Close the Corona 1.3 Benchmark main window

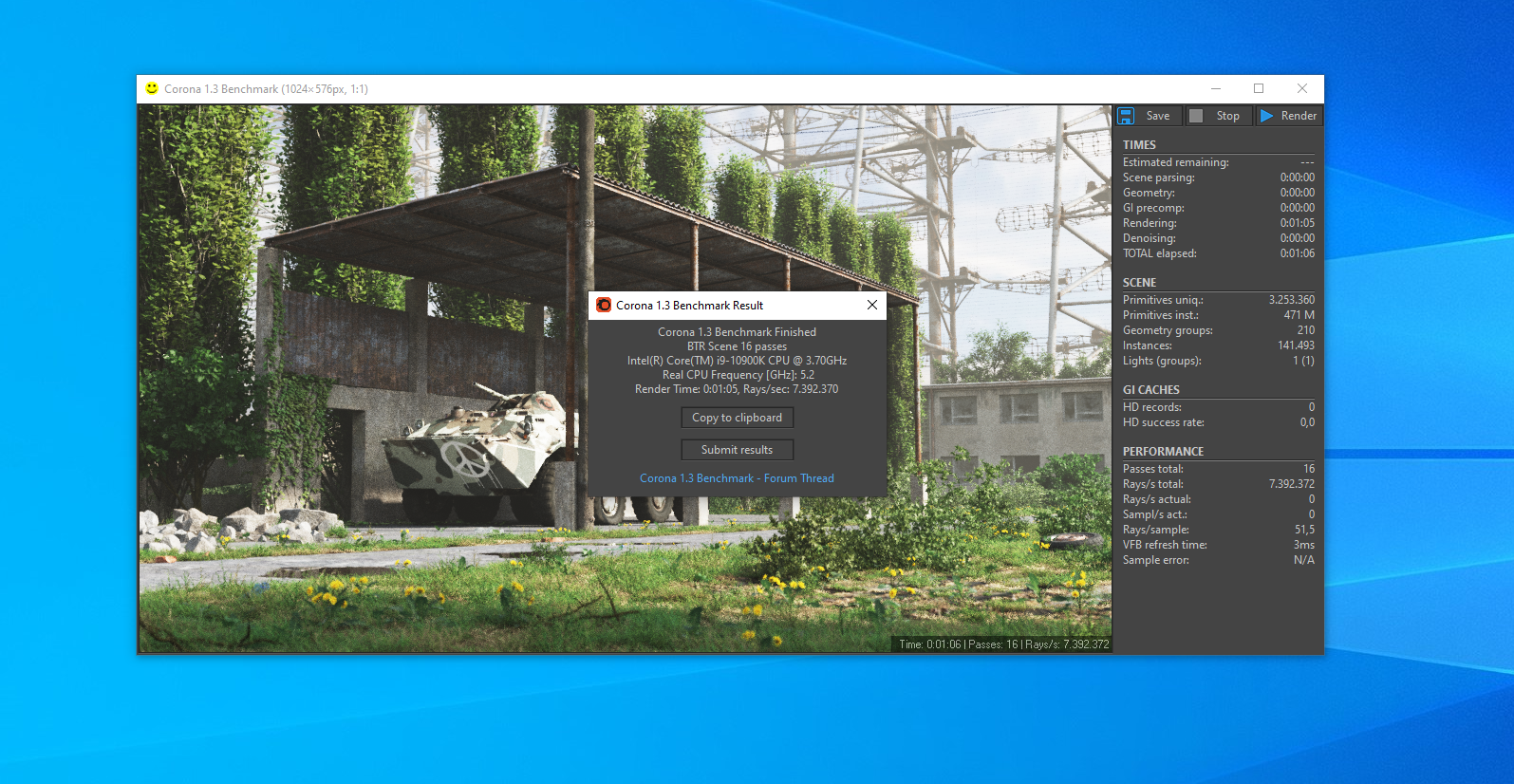(1302, 88)
